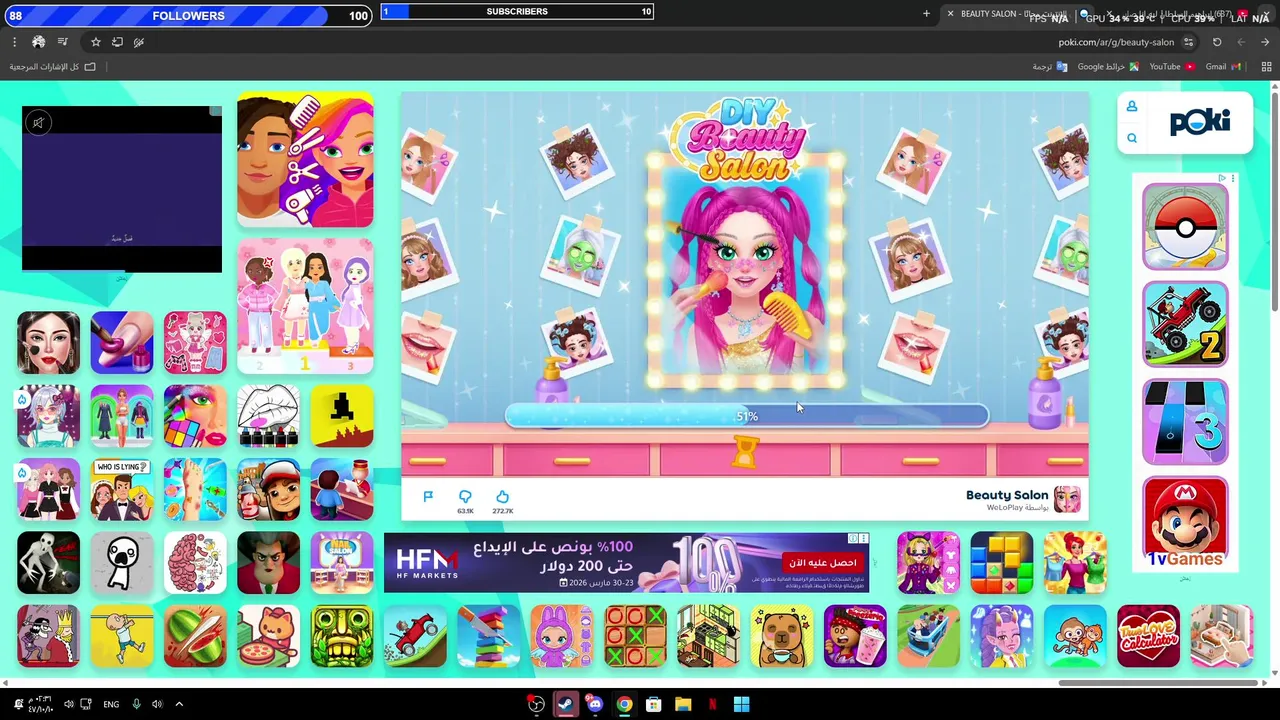Open the Gmail bookmark
Viewport: 1280px width, 720px height.
click(1223, 67)
